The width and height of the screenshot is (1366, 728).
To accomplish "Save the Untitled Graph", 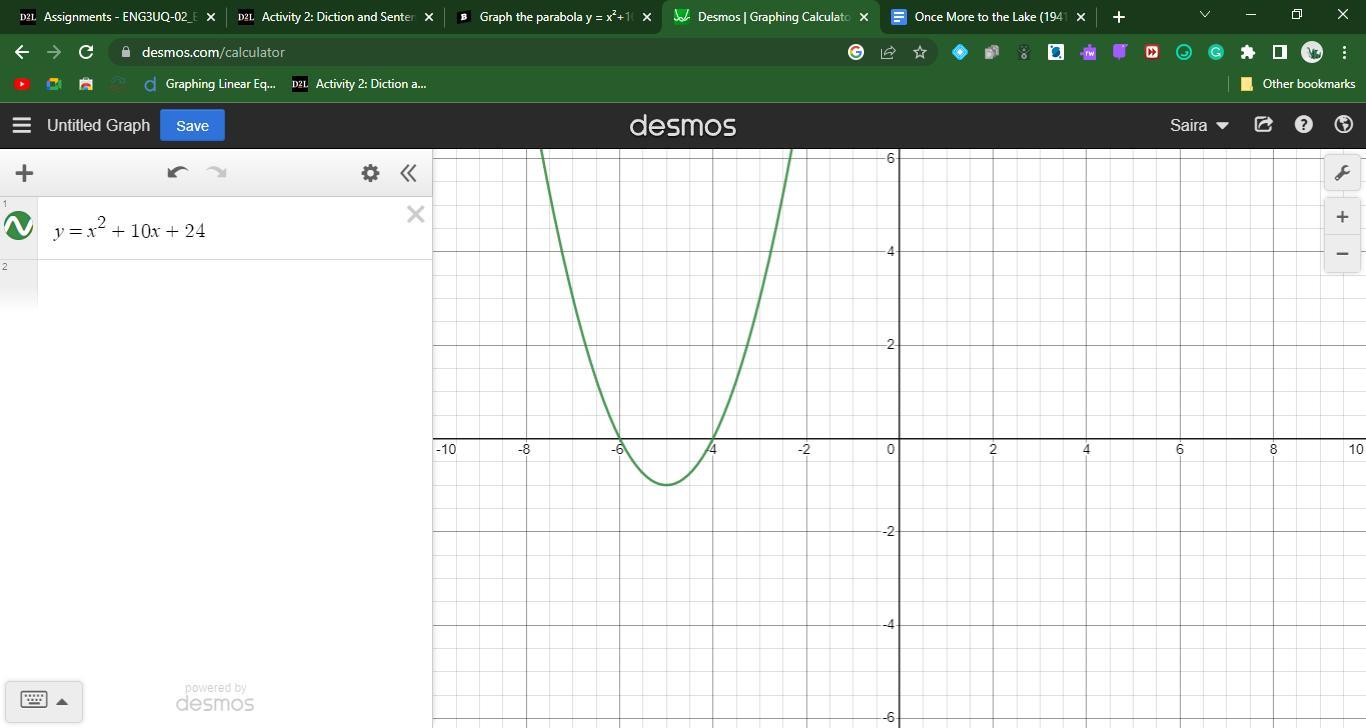I will (x=192, y=125).
